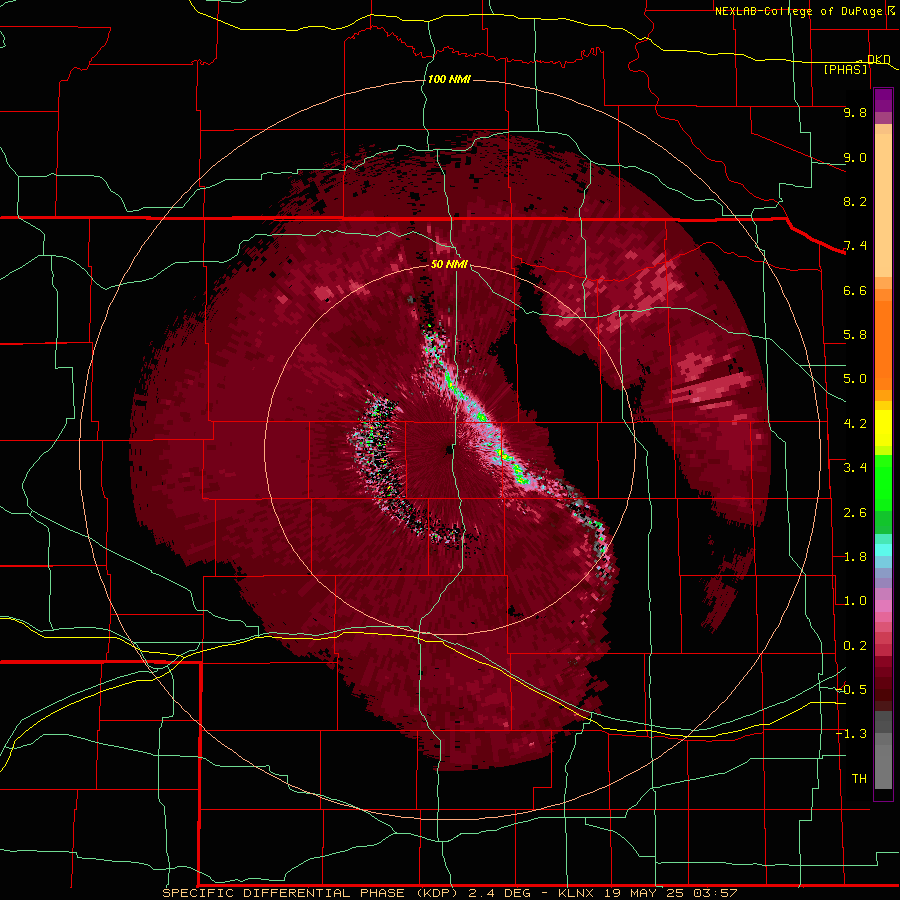900x900 pixels.
Task: Click the bright green segment of color bar
Action: [883, 481]
